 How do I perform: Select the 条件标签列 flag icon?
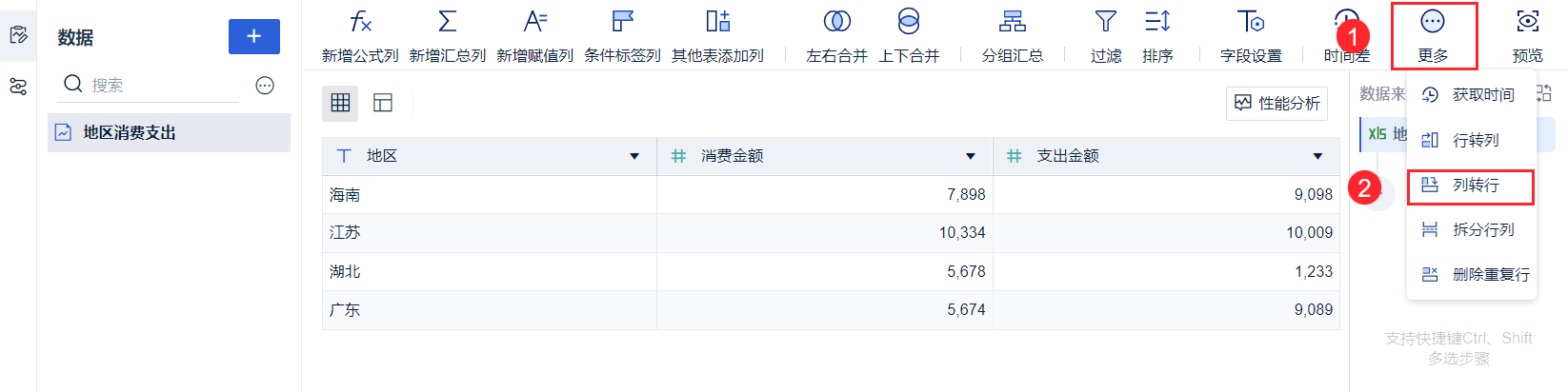point(622,22)
